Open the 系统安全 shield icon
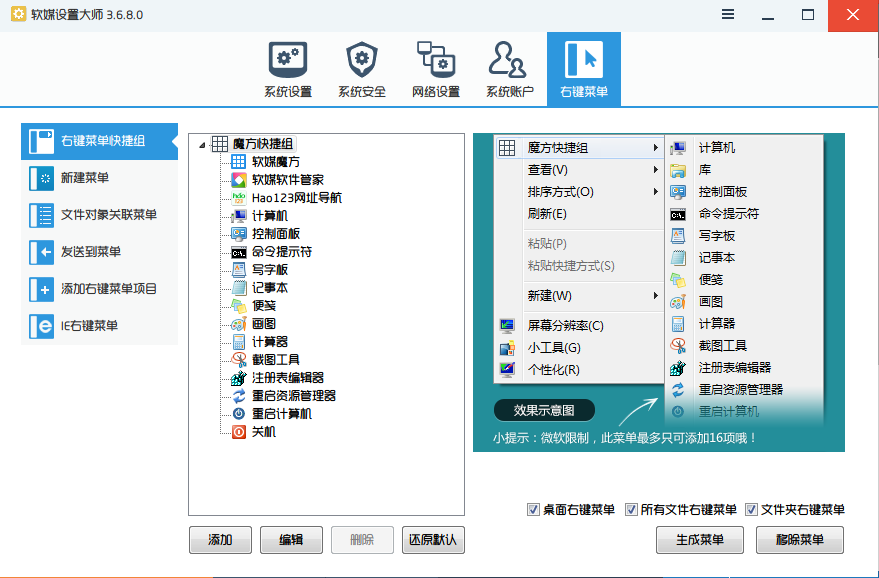This screenshot has width=879, height=578. (362, 59)
